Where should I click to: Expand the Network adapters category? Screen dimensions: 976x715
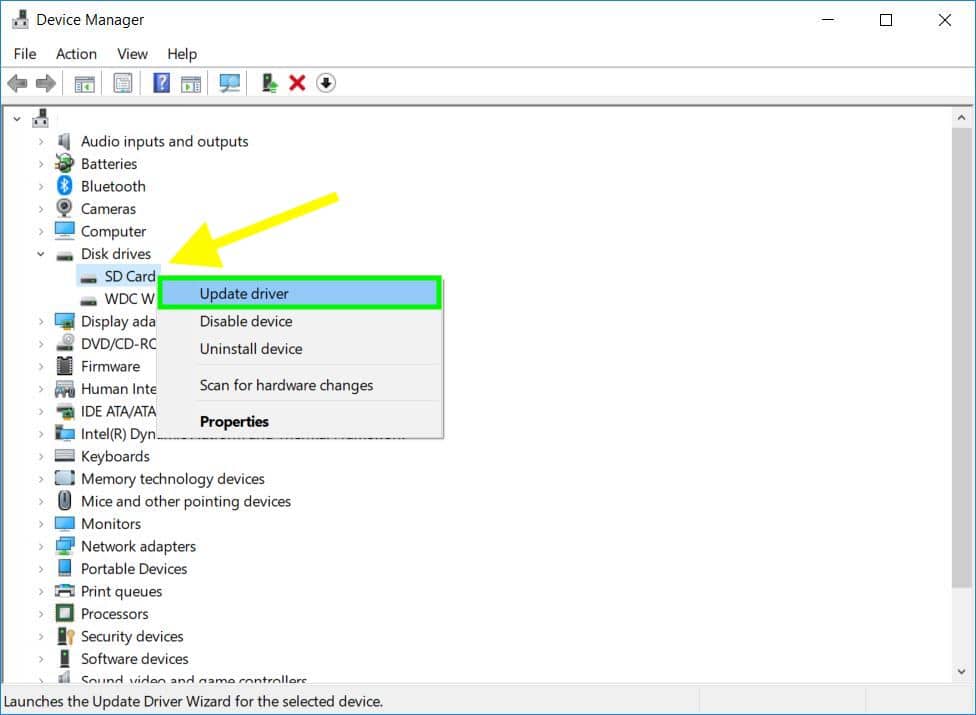[41, 547]
